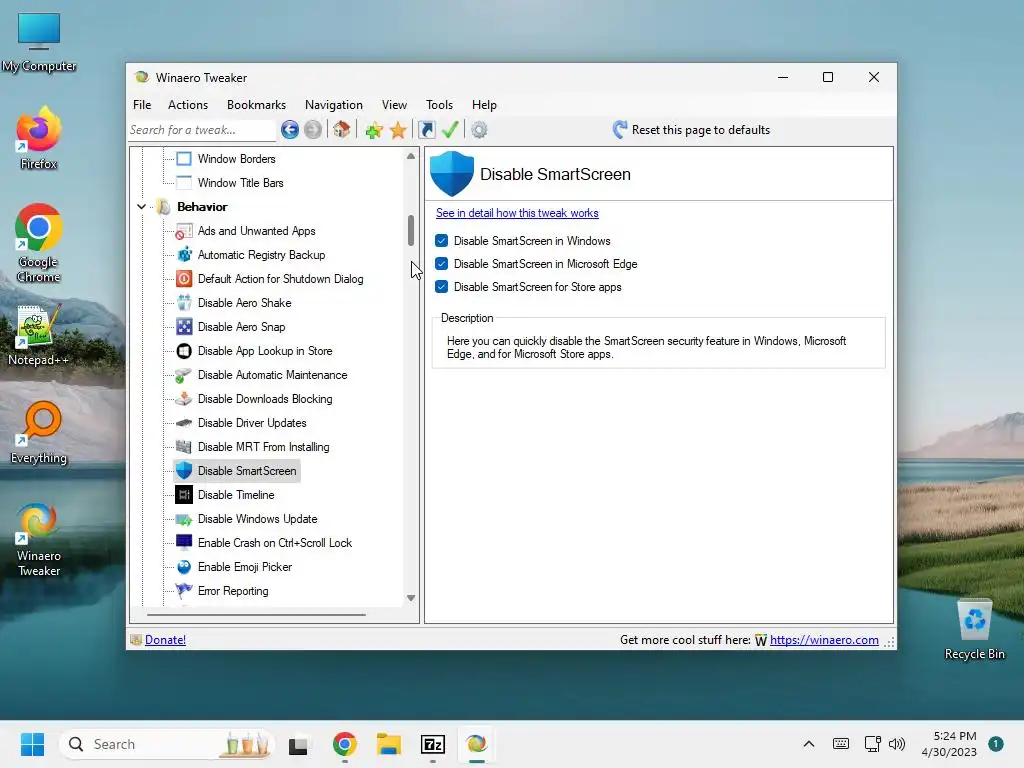1024x768 pixels.
Task: Open settings gear icon in toolbar
Action: point(479,130)
